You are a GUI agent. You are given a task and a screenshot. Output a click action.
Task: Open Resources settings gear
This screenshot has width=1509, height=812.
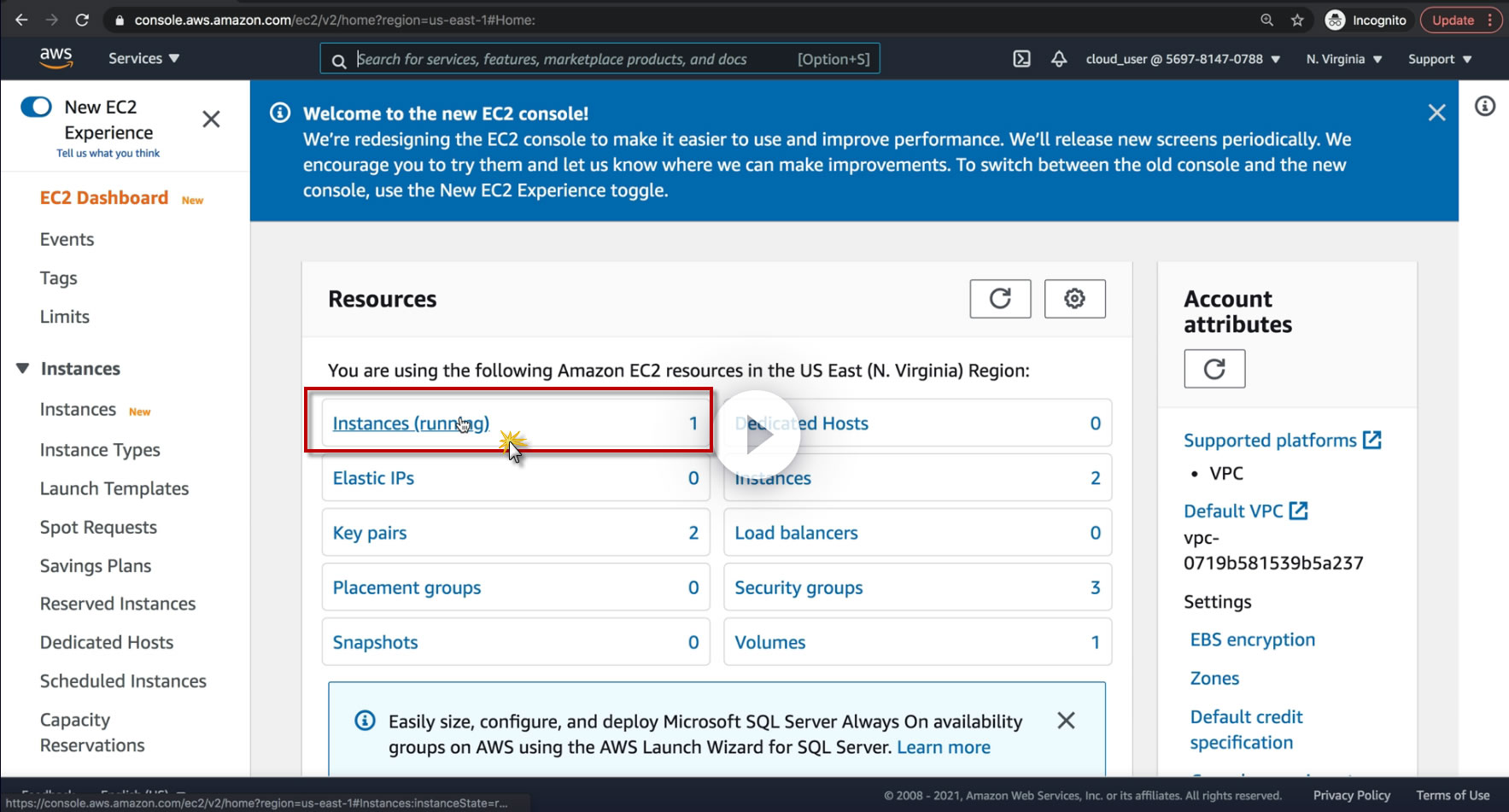click(1074, 299)
